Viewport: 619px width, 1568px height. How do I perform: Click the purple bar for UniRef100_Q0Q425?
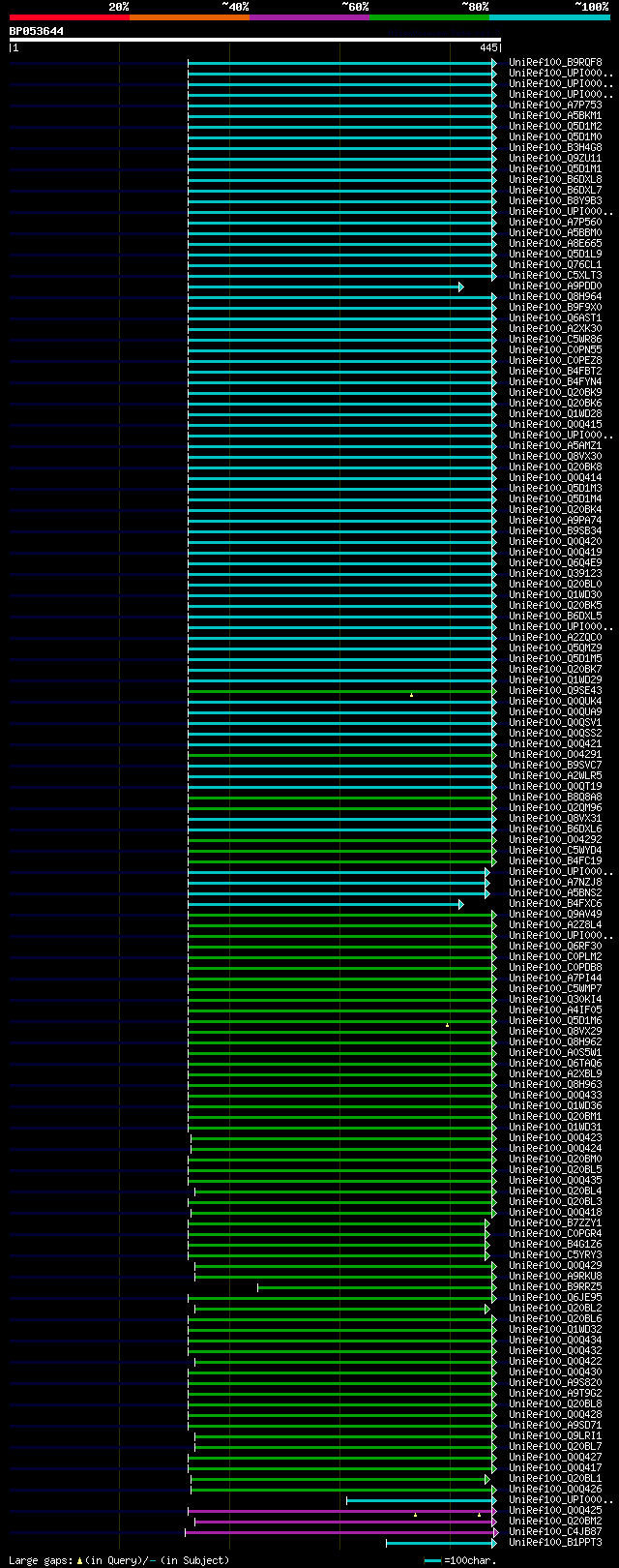coord(342,1511)
